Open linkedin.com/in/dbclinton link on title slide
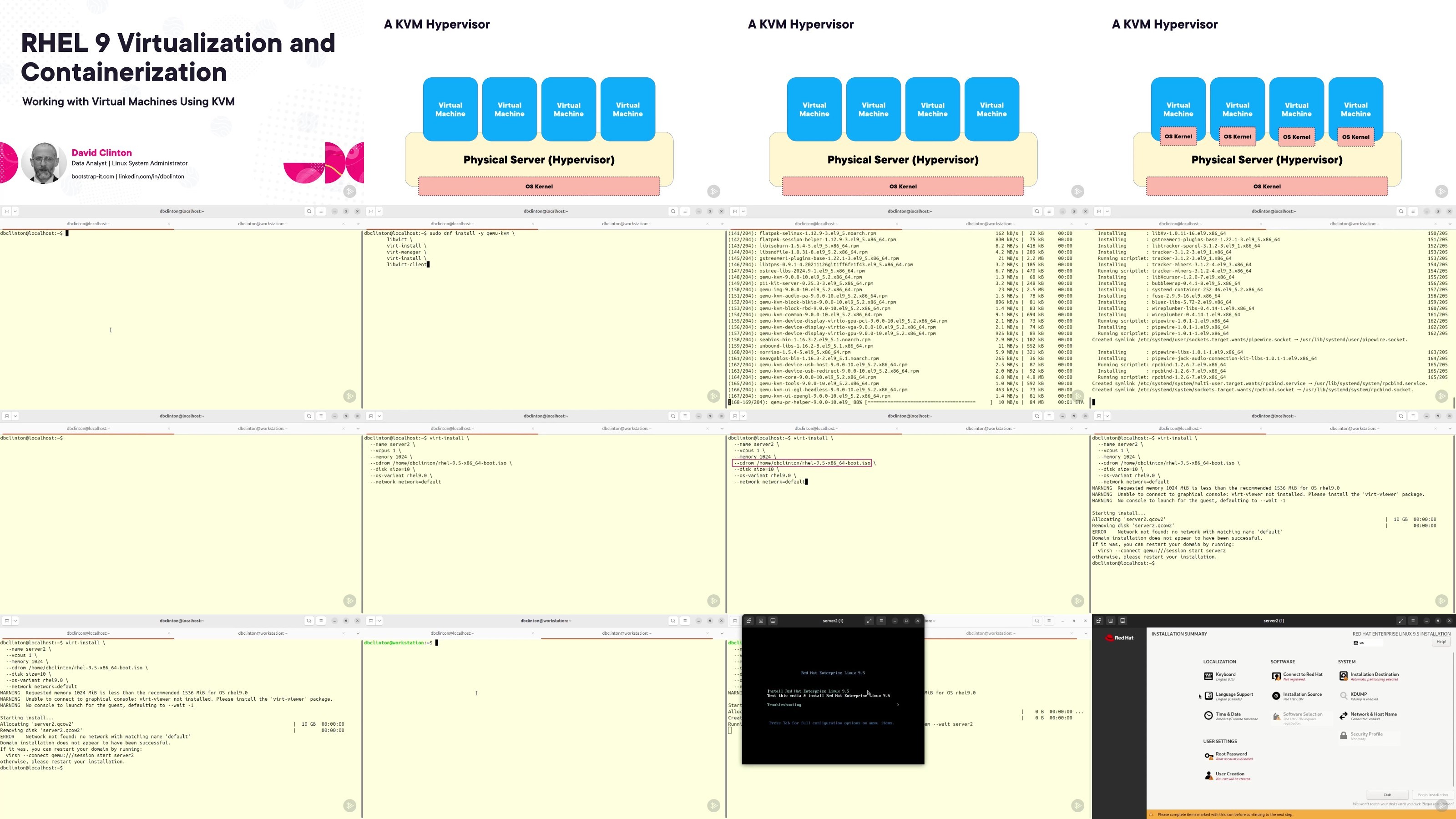This screenshot has height=819, width=1456. point(152,177)
